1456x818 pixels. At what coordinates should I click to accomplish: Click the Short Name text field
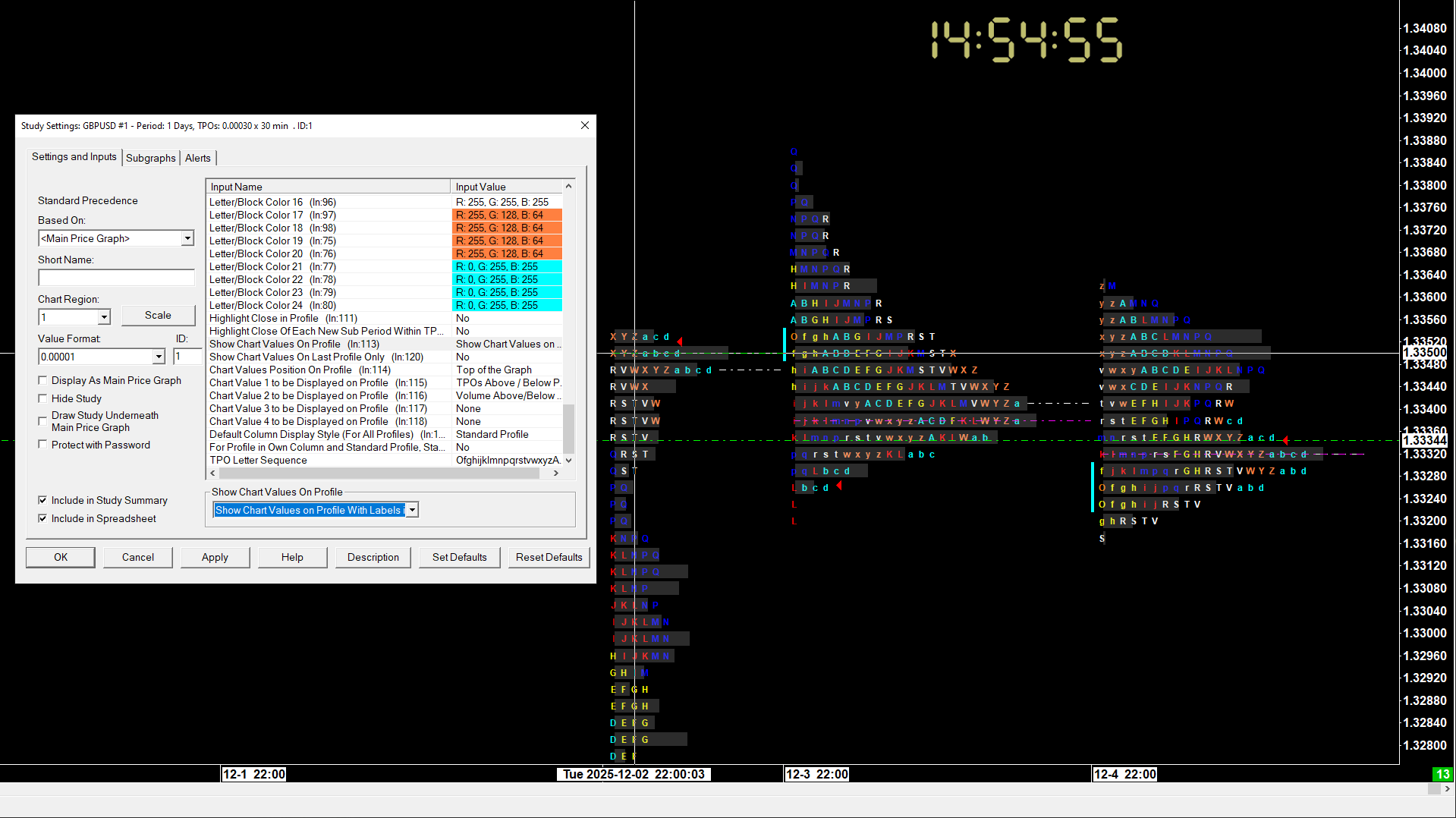tap(116, 278)
